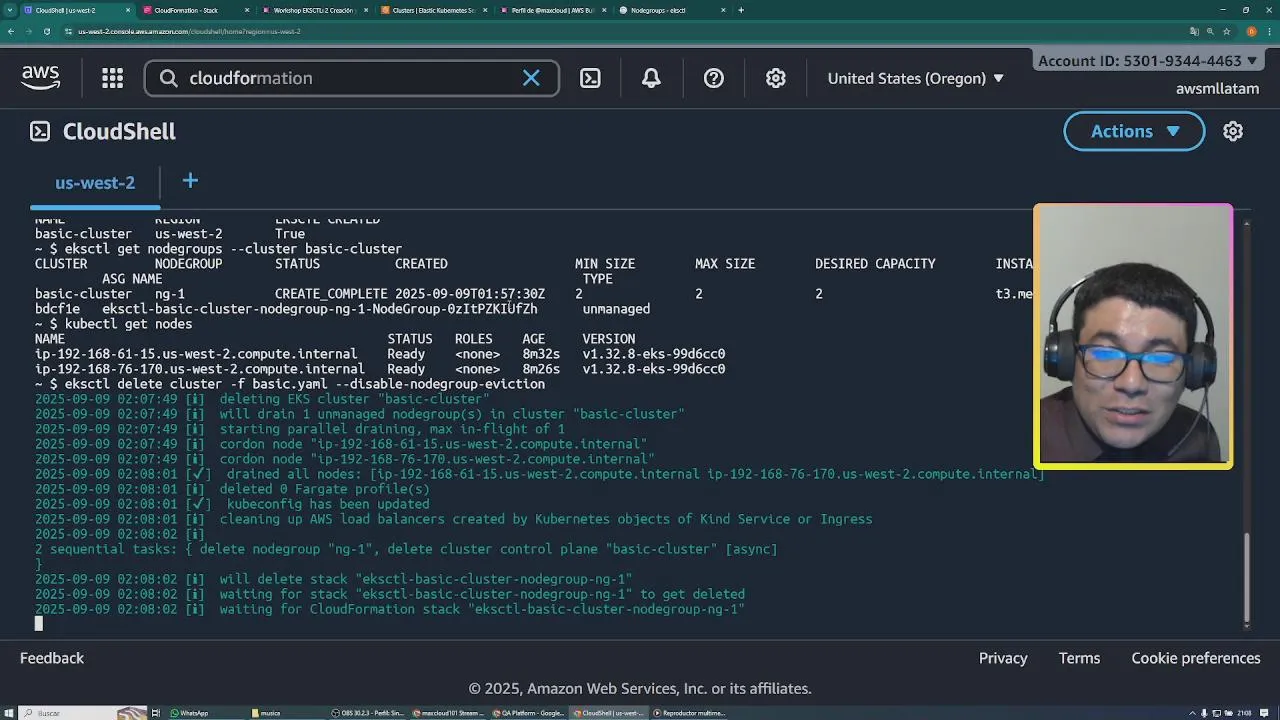The width and height of the screenshot is (1280, 720).
Task: Click ip-192-168-61-15 node name in table
Action: (x=196, y=354)
